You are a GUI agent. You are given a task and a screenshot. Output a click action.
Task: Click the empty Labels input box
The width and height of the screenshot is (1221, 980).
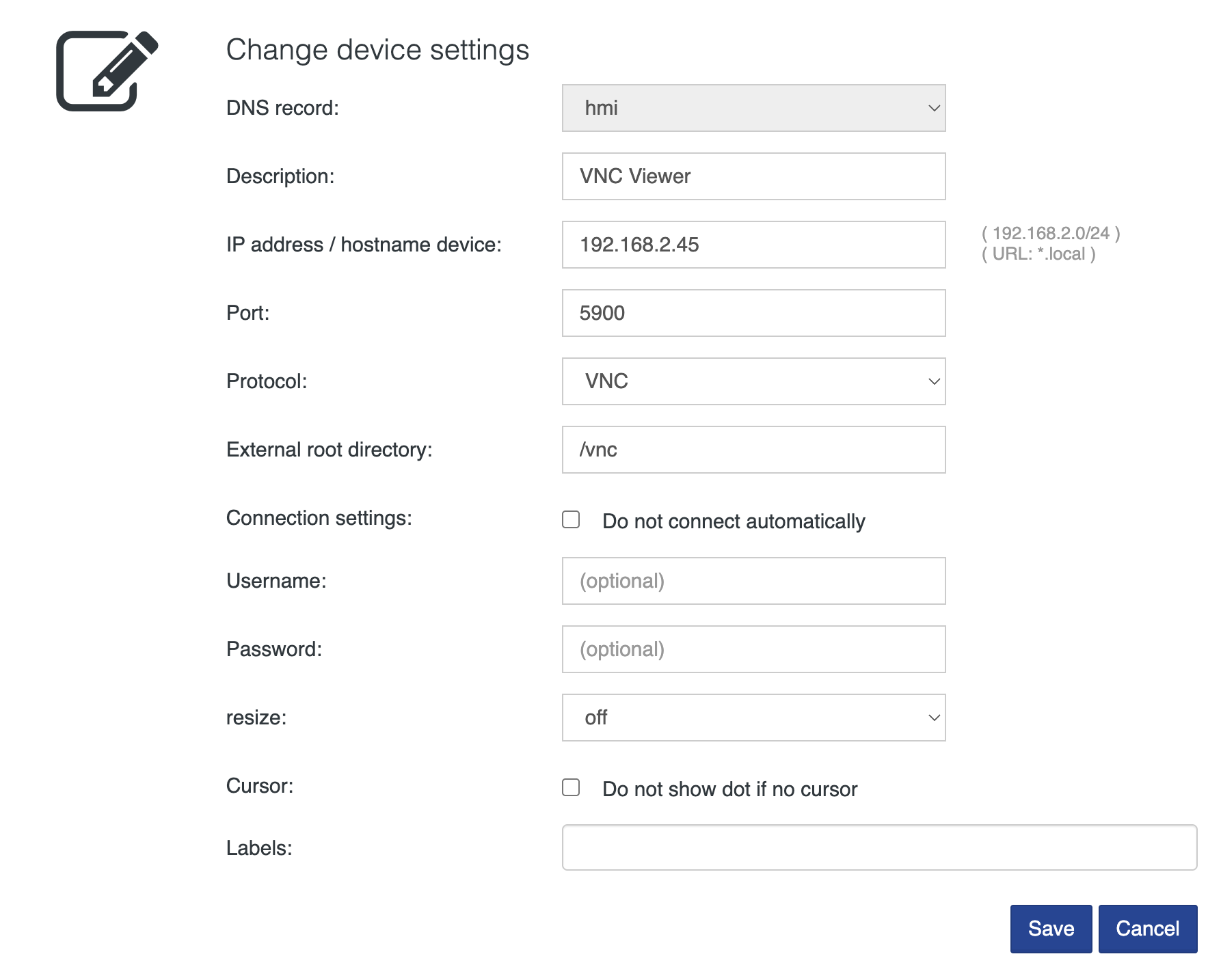[x=879, y=847]
